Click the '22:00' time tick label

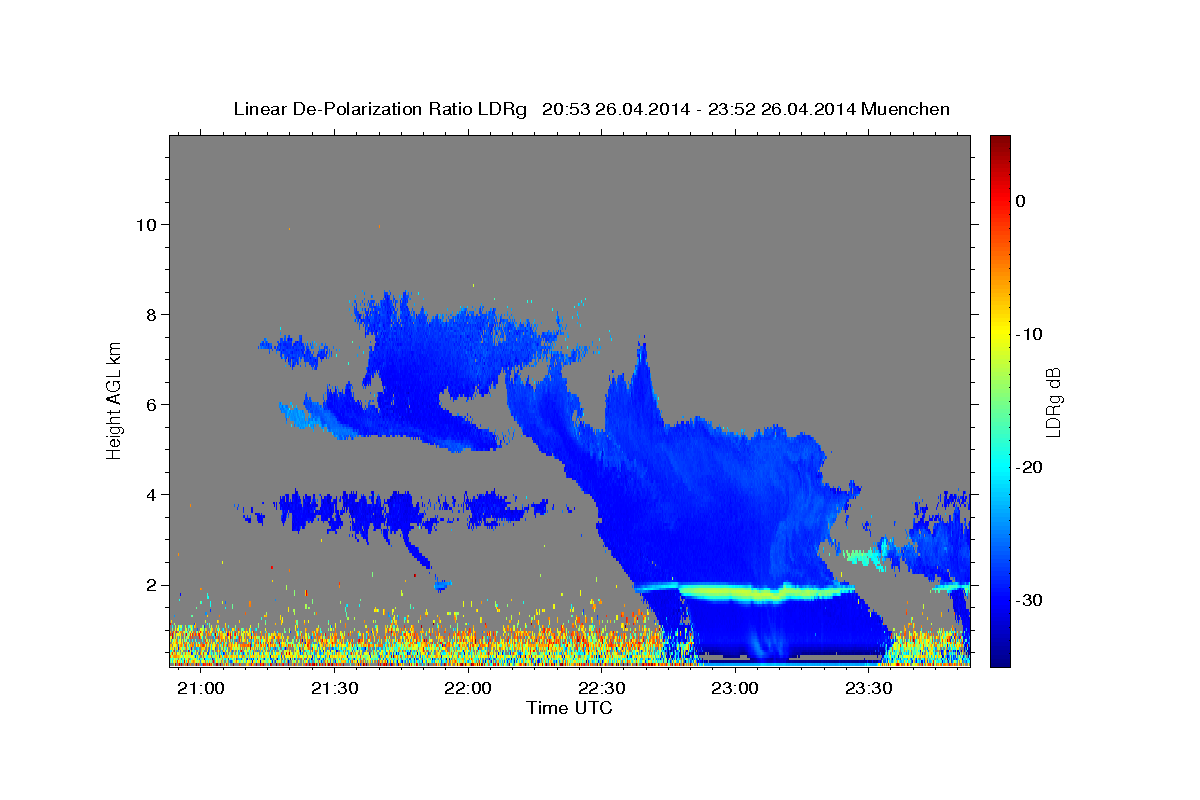click(468, 689)
